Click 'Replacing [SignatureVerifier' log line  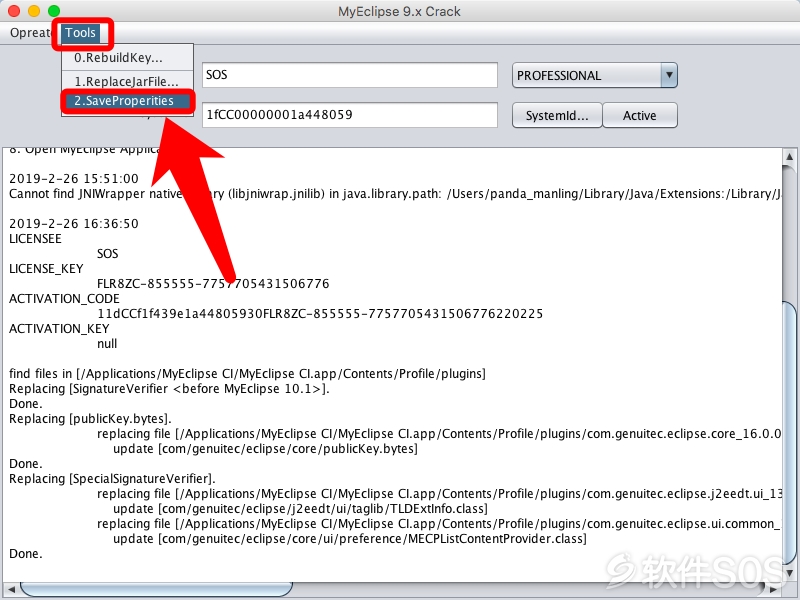click(x=169, y=389)
